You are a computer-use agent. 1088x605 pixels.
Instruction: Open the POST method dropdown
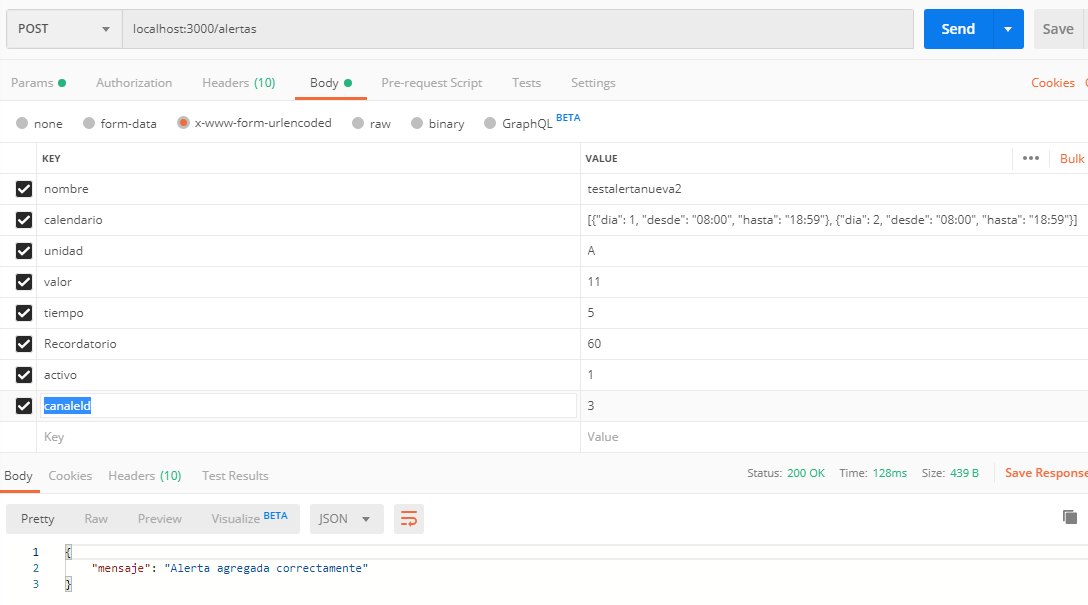point(62,29)
